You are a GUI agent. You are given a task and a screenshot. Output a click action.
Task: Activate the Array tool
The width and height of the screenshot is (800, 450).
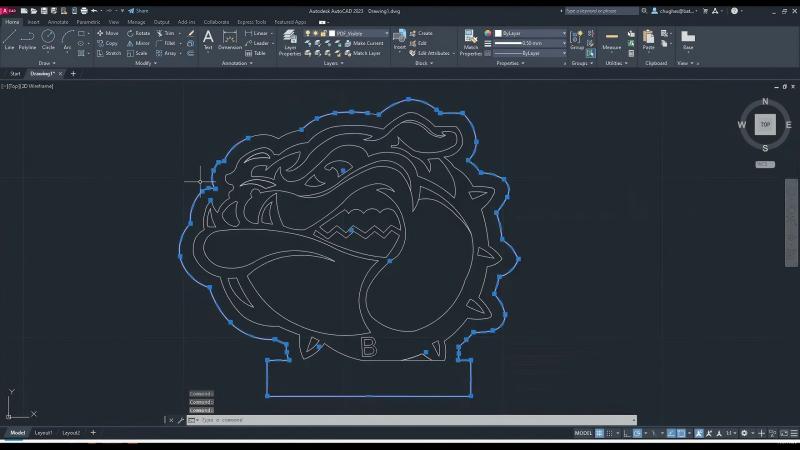(166, 53)
